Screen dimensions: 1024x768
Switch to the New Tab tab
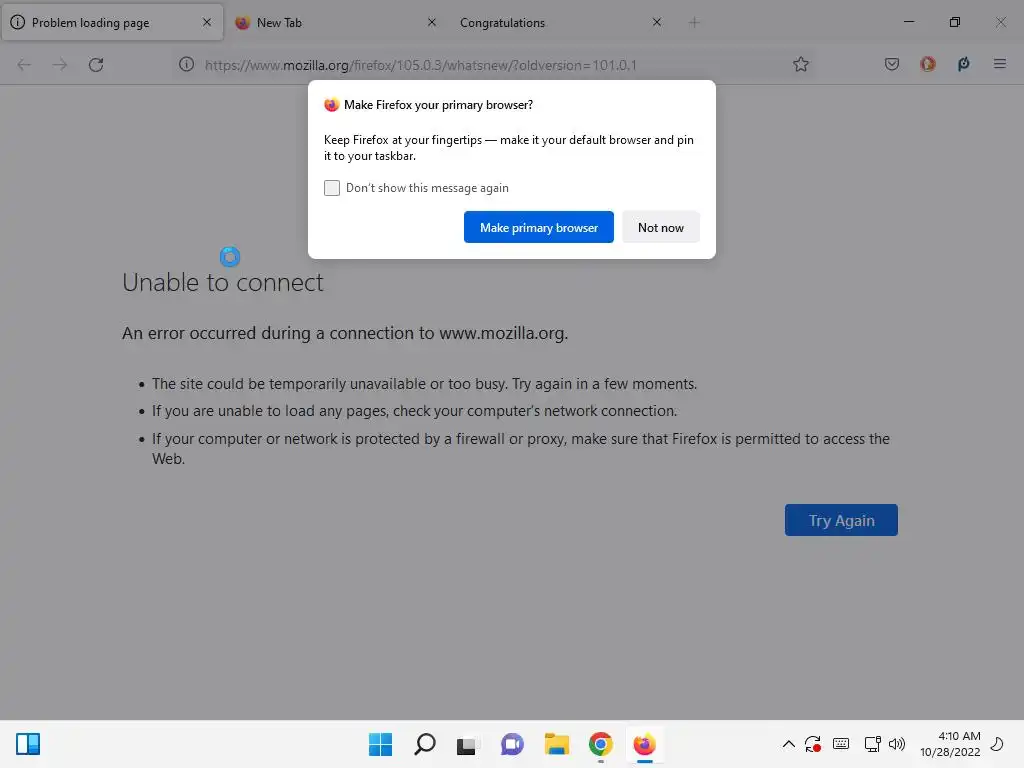(x=336, y=23)
